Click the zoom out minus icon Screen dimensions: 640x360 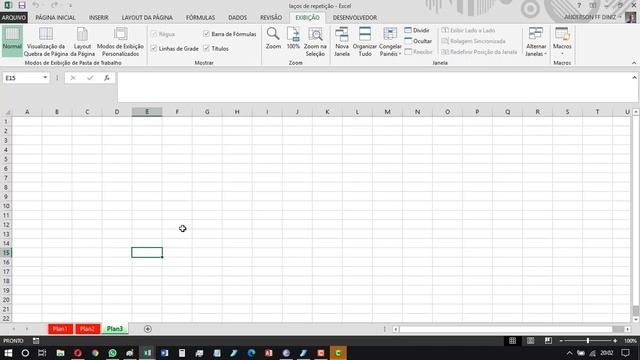[x=561, y=340]
